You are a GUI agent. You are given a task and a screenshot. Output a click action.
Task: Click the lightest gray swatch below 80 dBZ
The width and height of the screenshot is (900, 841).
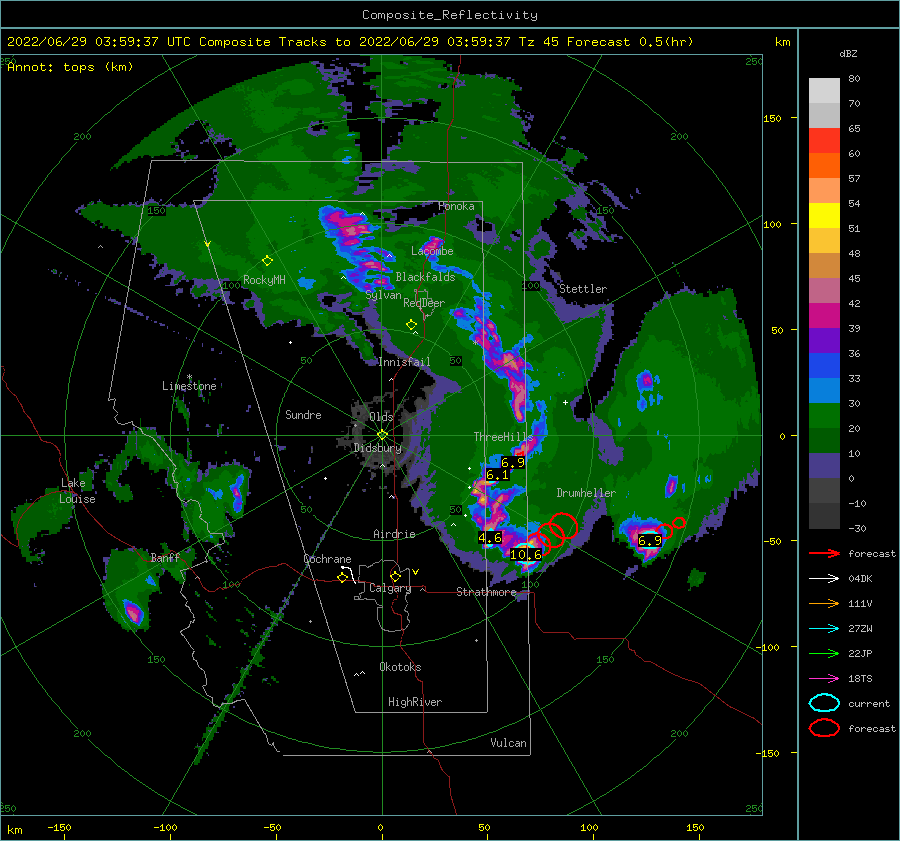tap(824, 91)
